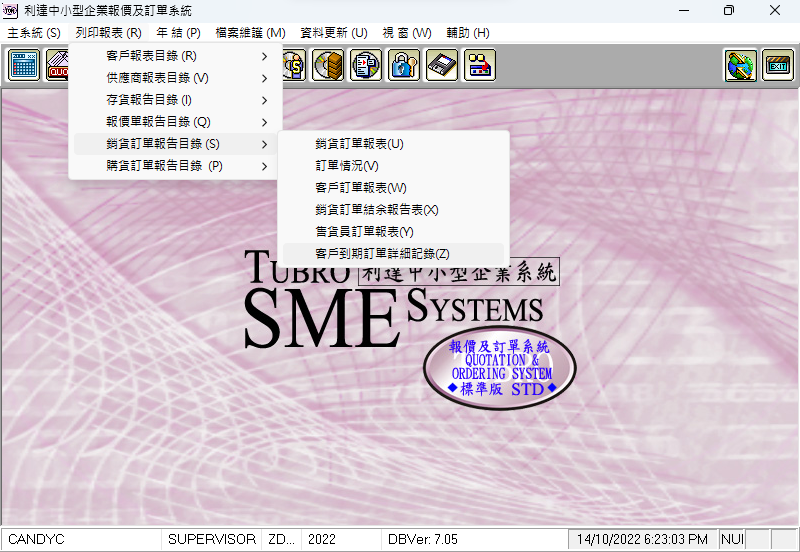Click arrow beside 報價單報告目錄 (Q)
Image resolution: width=800 pixels, height=552 pixels.
[264, 122]
